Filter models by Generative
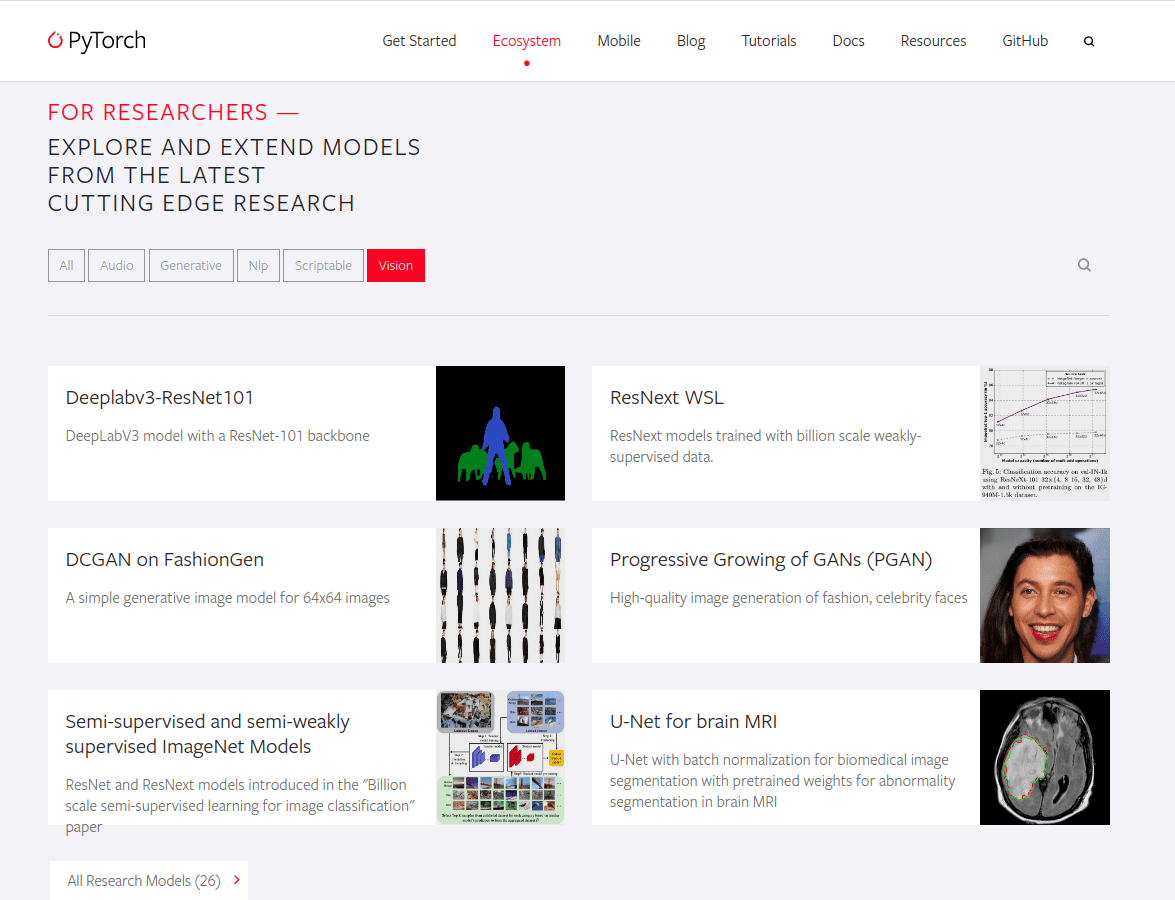1175x900 pixels. click(x=191, y=265)
